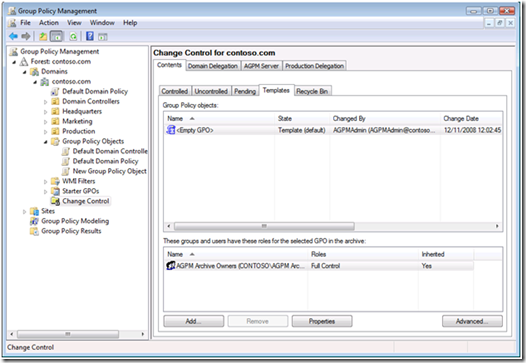Click the Starter GPOs folder icon

(x=55, y=191)
